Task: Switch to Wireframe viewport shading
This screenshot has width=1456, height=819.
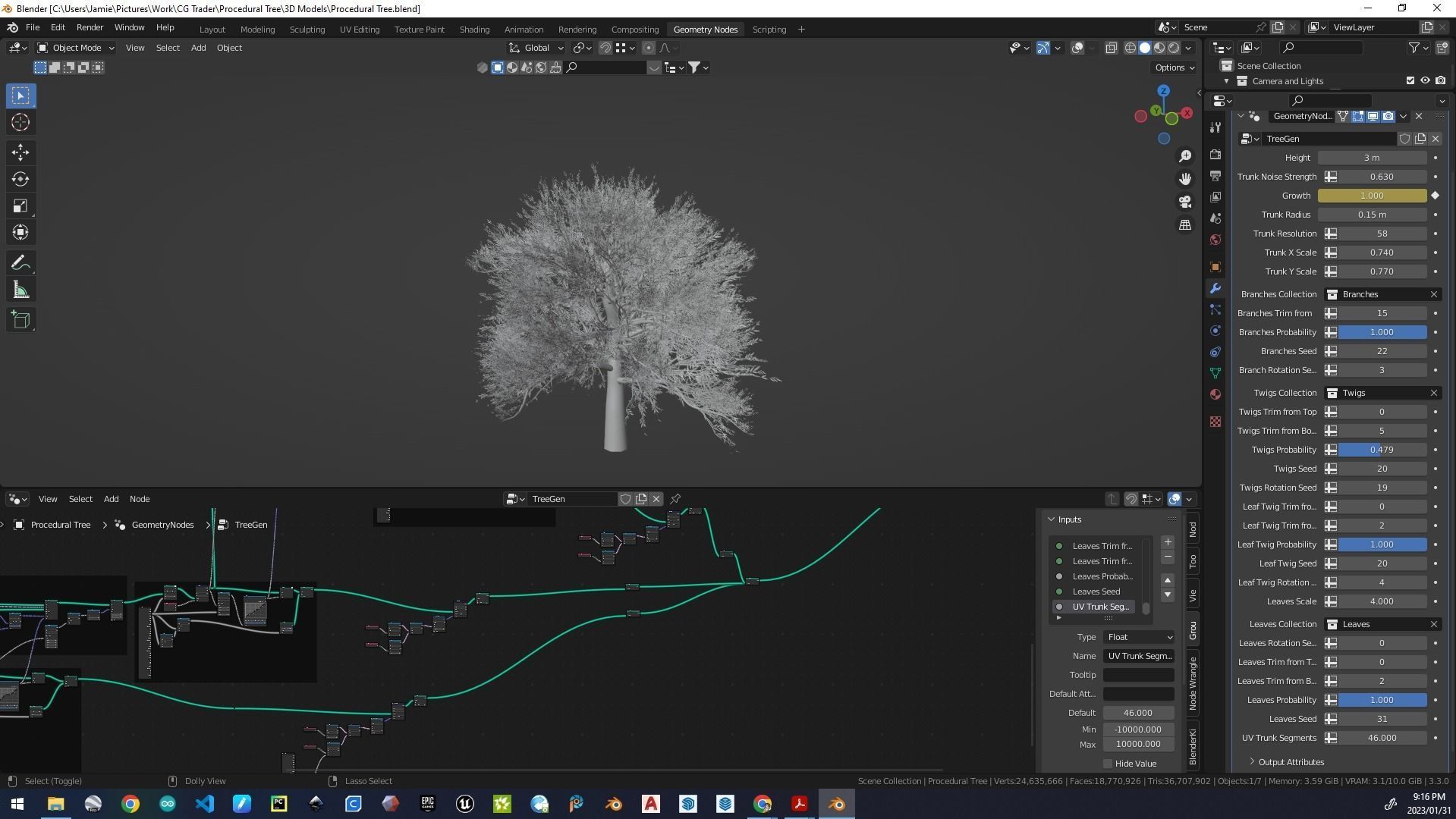Action: click(x=1130, y=48)
